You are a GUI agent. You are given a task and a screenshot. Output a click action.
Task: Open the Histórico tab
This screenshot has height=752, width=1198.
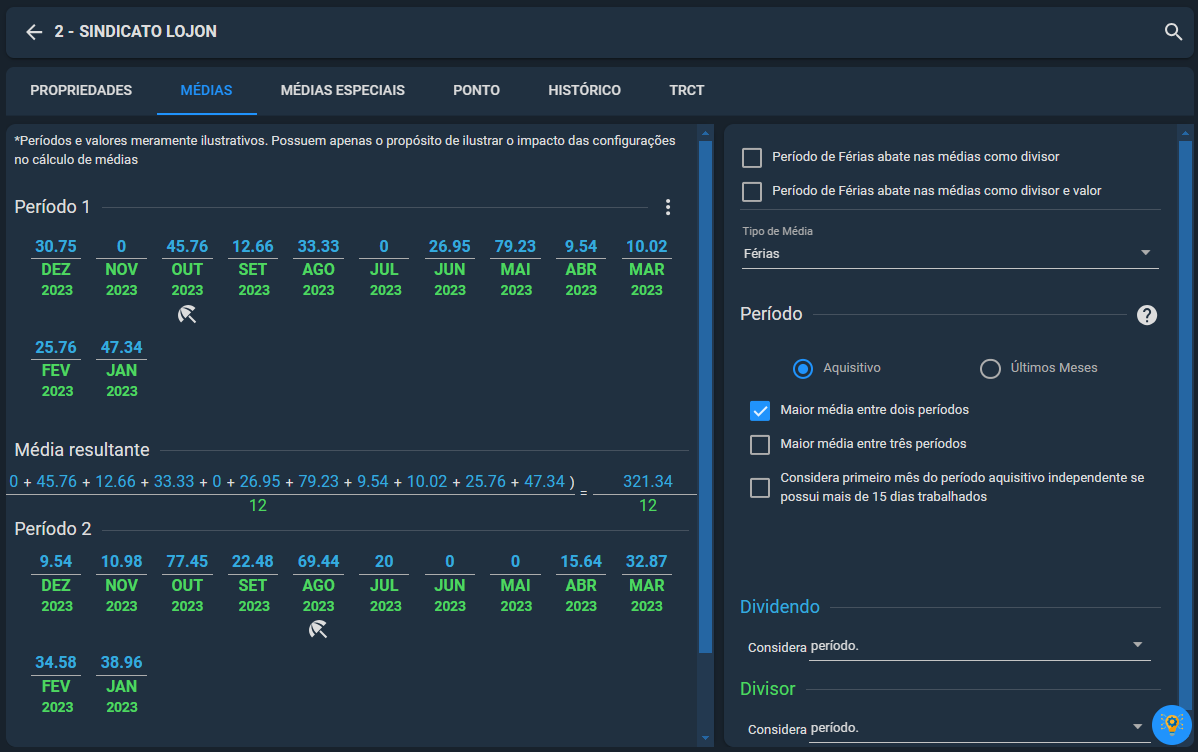[x=584, y=90]
